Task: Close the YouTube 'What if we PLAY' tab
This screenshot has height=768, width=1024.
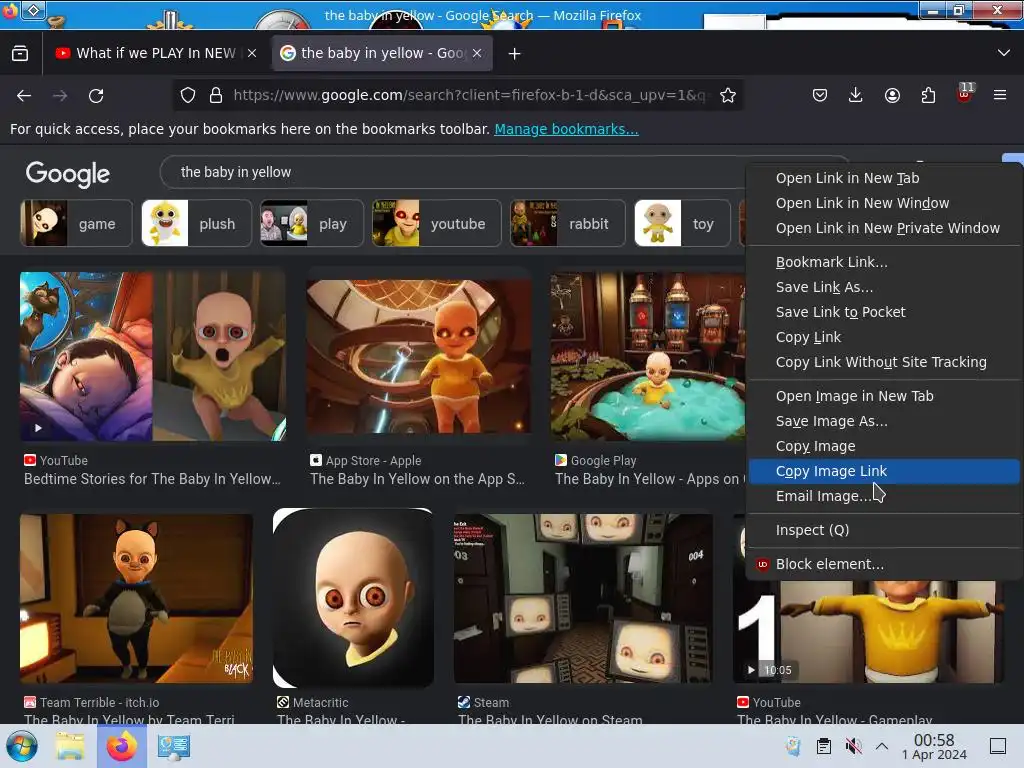Action: click(252, 54)
